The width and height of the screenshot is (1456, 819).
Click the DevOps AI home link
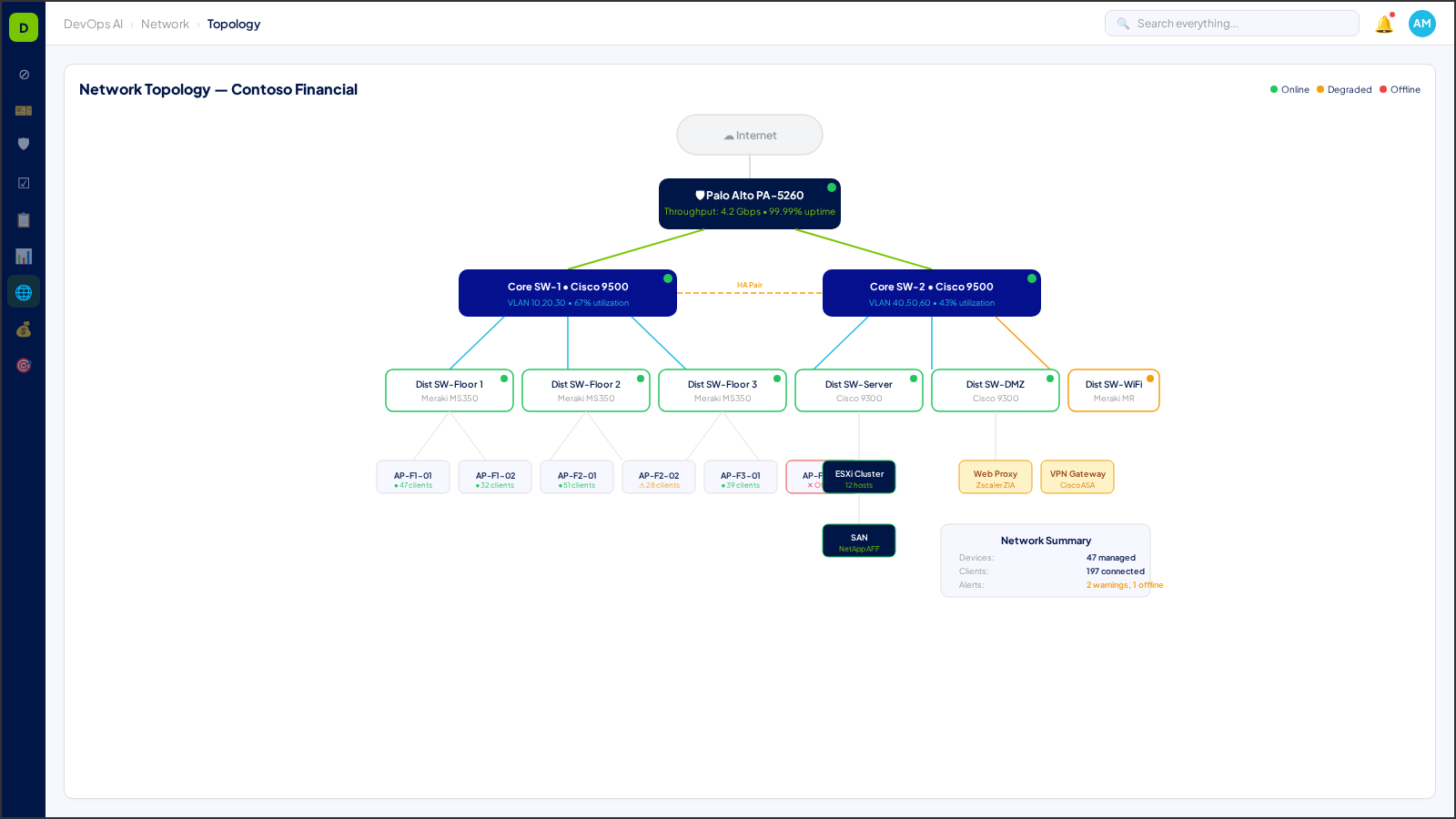(x=95, y=24)
